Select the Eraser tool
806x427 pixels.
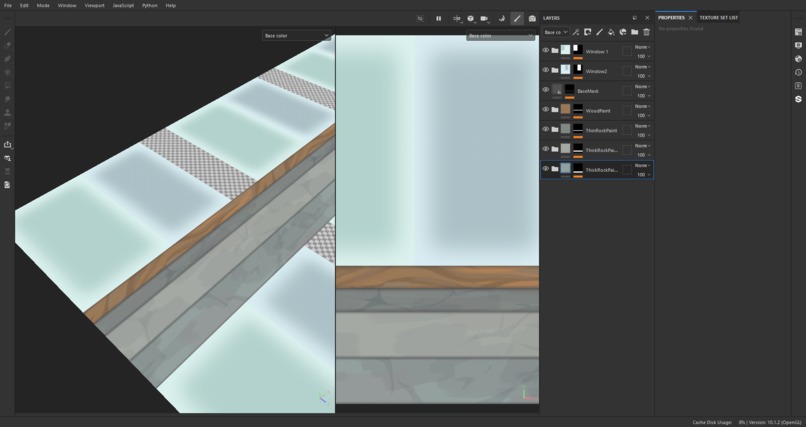point(8,45)
